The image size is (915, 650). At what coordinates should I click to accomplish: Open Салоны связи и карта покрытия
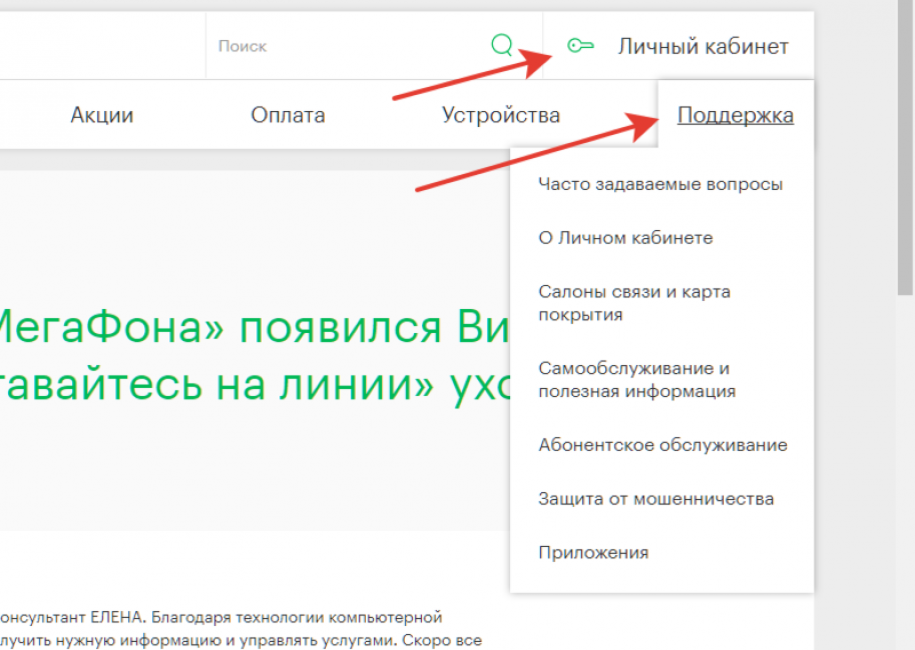(x=634, y=303)
